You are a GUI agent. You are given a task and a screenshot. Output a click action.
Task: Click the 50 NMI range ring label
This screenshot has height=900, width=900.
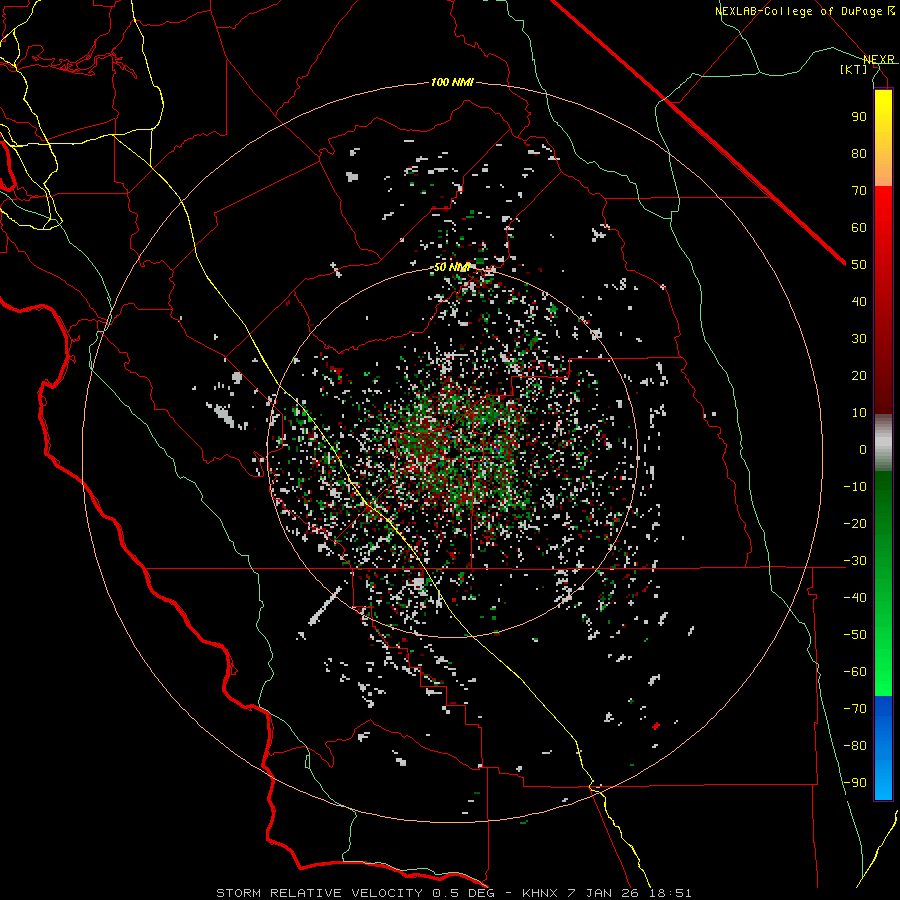[452, 267]
